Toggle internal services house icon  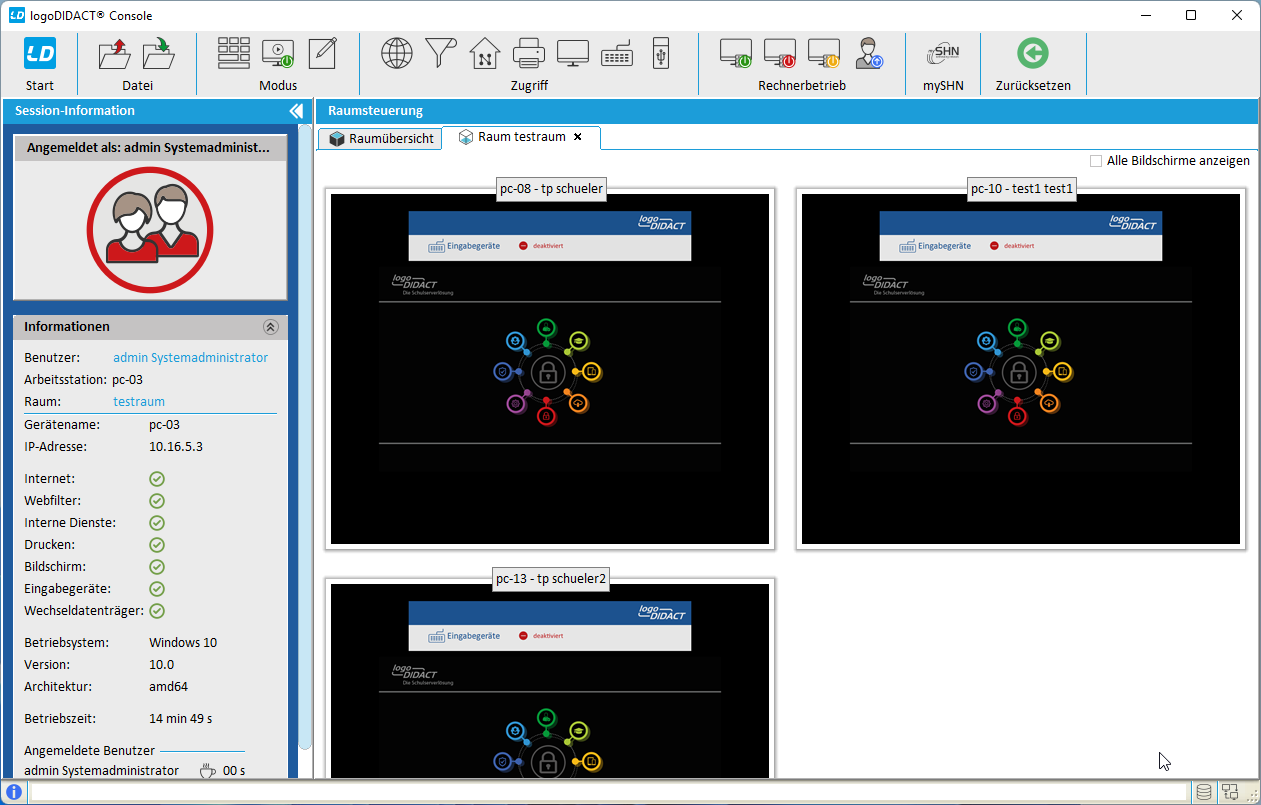click(x=485, y=53)
